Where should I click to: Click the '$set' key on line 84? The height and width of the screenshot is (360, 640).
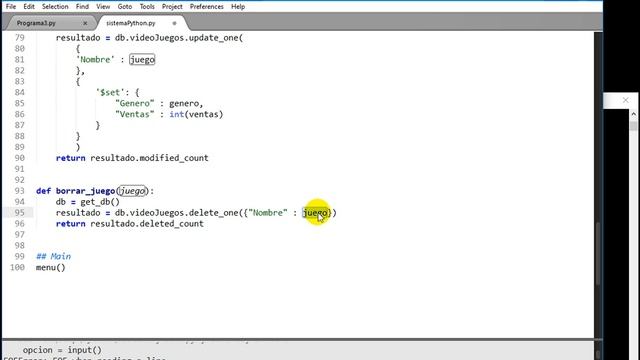[x=110, y=93]
